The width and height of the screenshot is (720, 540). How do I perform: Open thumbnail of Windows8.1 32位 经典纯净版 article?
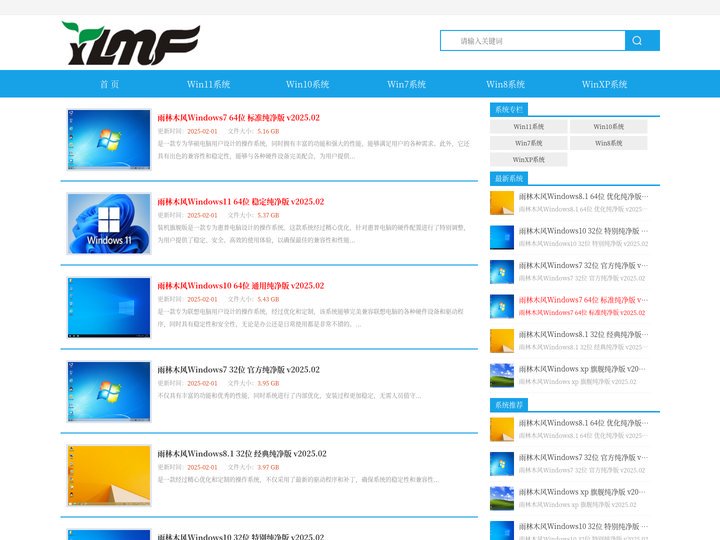pyautogui.click(x=109, y=476)
